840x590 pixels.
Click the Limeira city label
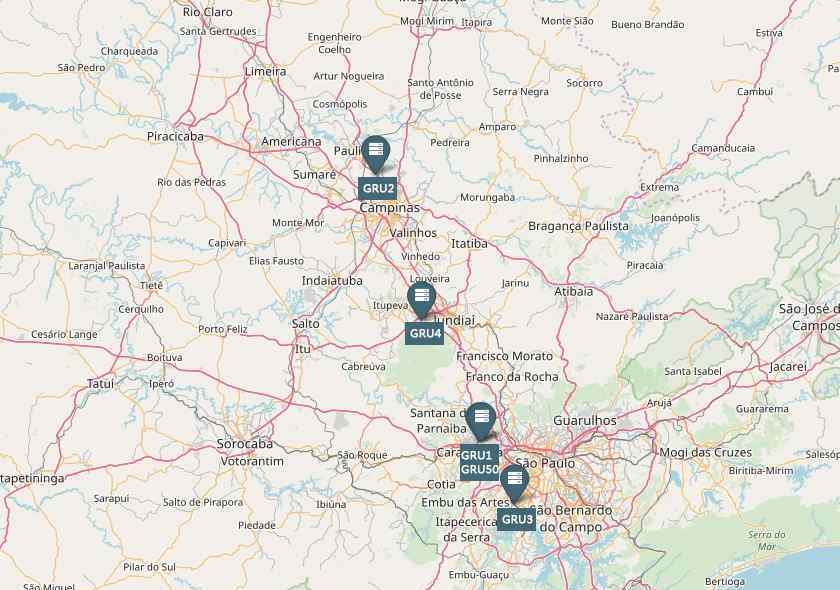click(265, 71)
